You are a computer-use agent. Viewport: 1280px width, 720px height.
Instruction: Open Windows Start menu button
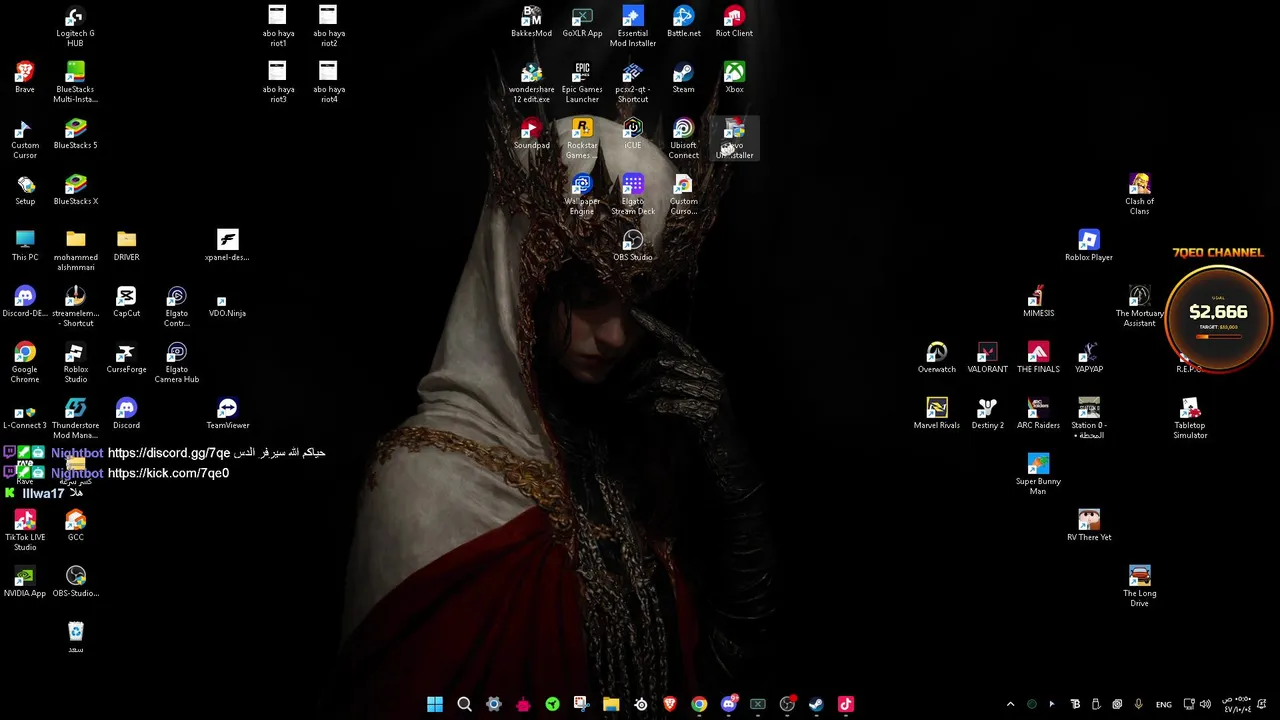tap(435, 704)
